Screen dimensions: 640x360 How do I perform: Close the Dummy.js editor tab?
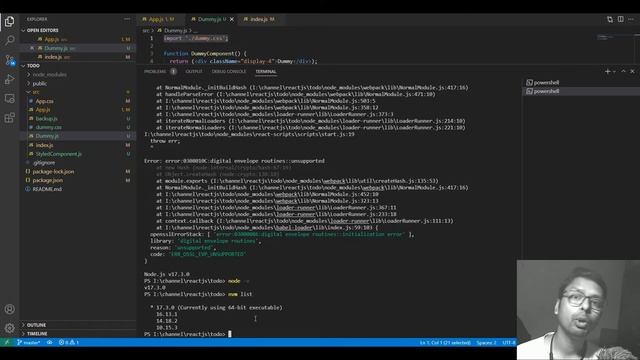tap(232, 19)
